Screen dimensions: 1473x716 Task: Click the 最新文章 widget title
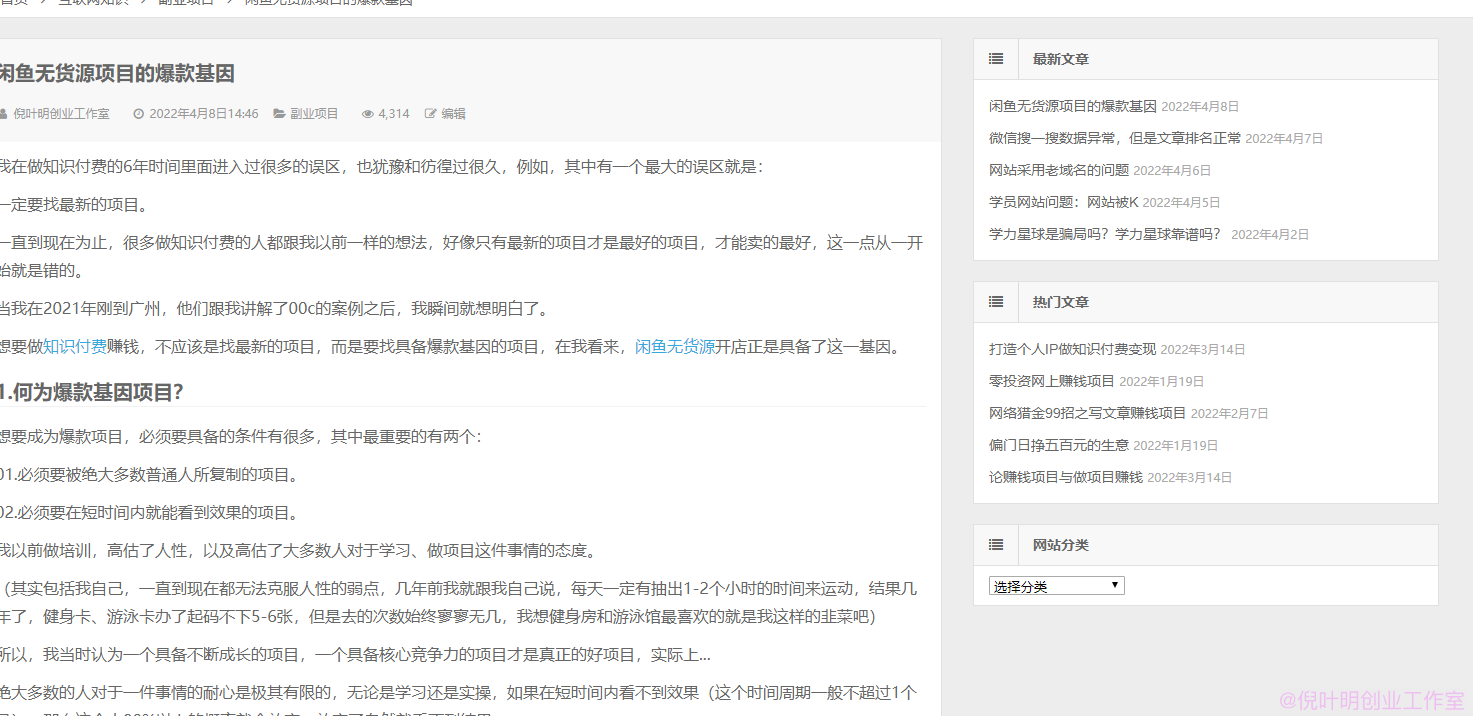point(1061,59)
